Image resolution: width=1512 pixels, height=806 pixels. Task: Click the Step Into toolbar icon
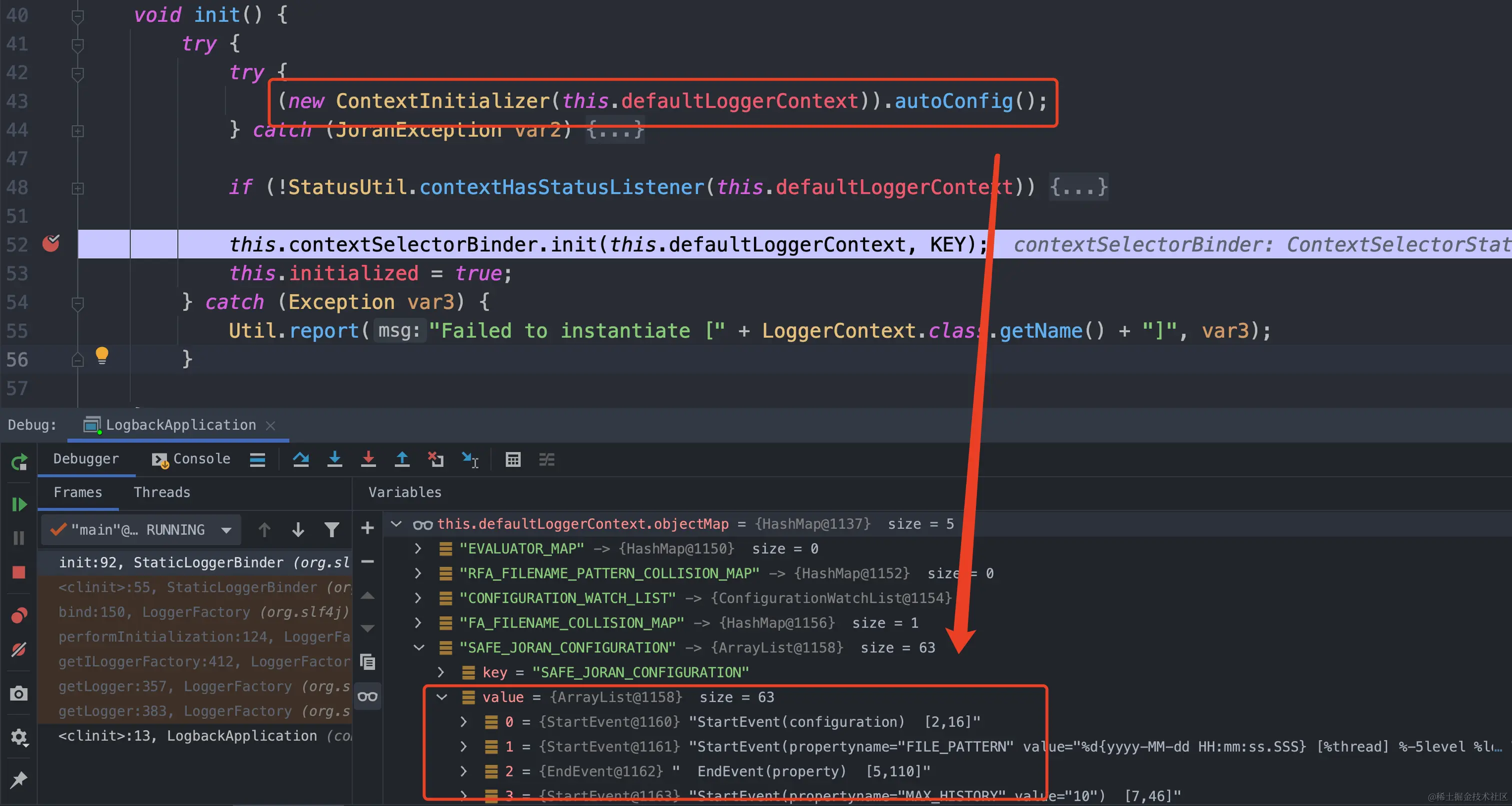tap(334, 459)
